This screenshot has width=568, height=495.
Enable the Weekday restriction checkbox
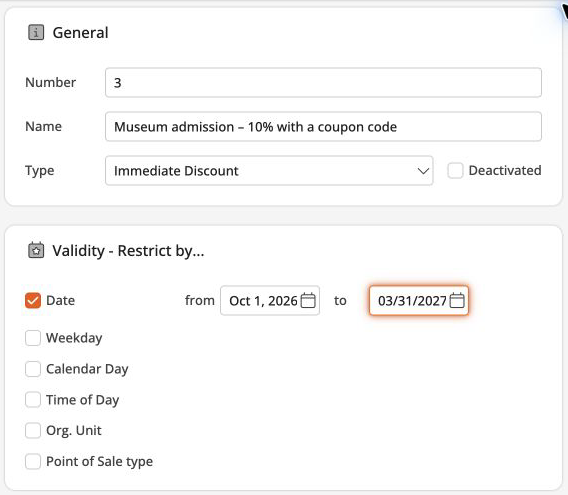click(33, 338)
